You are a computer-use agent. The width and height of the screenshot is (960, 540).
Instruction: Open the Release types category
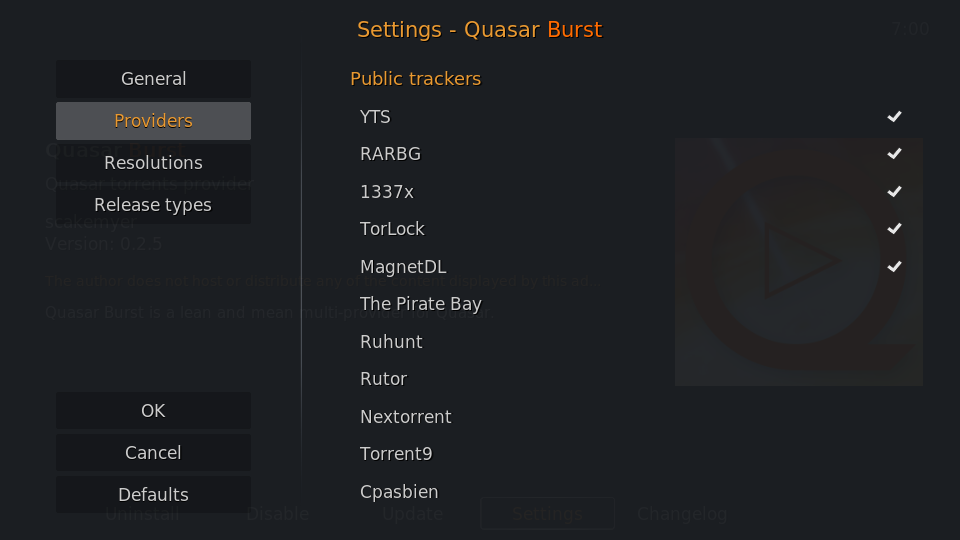pos(153,204)
